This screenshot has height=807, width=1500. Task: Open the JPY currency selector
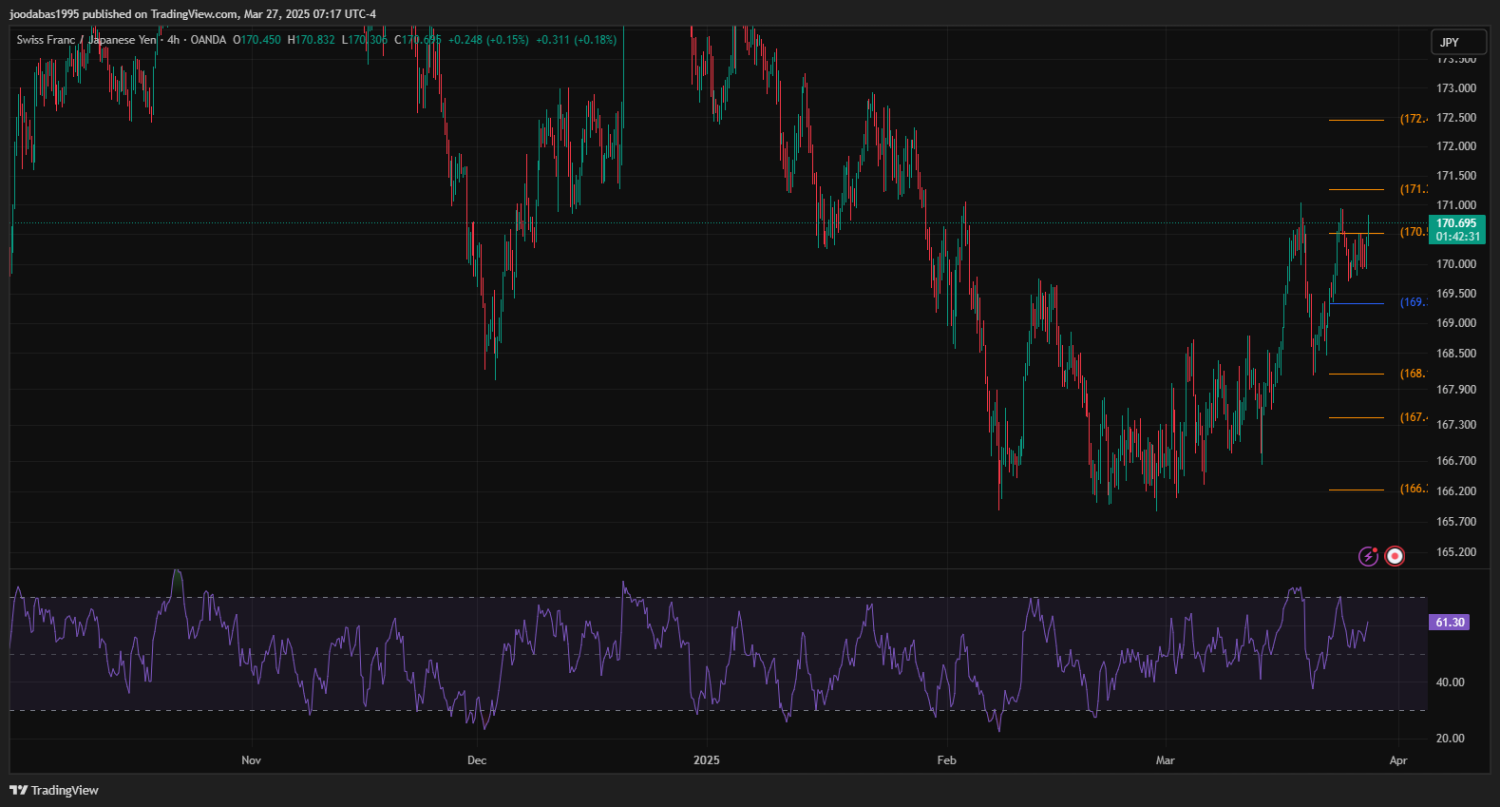1449,42
